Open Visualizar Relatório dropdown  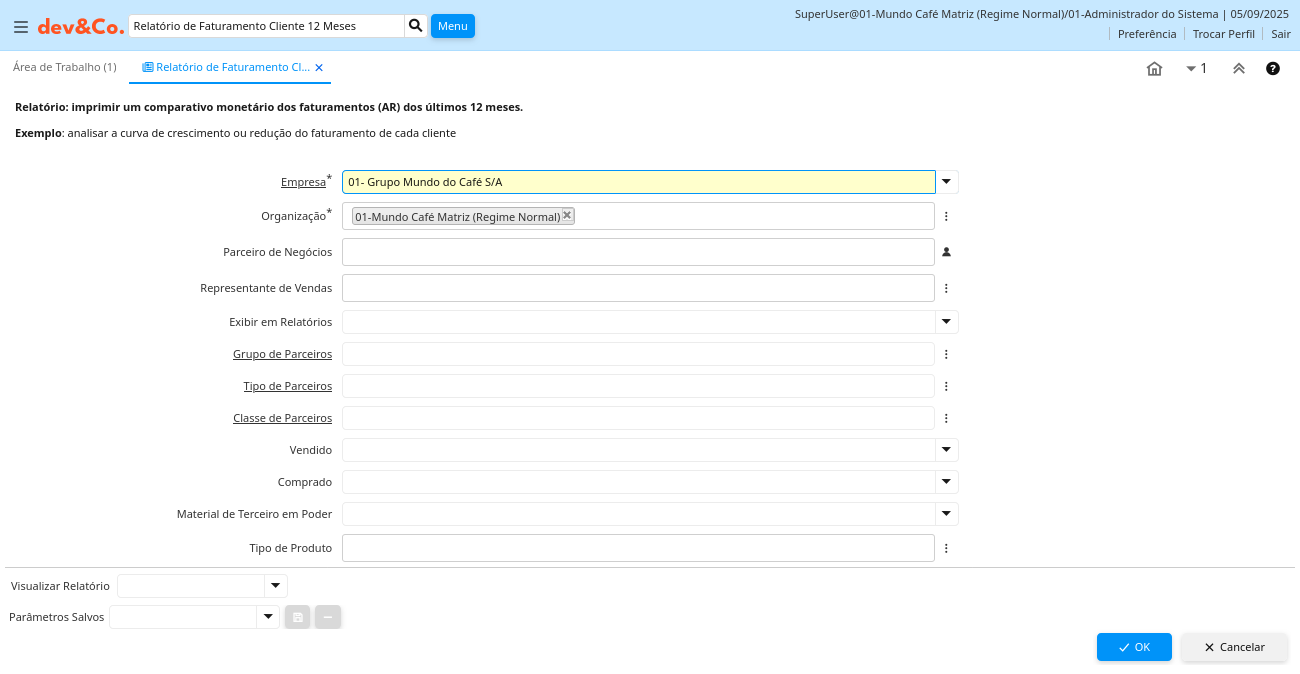point(275,586)
